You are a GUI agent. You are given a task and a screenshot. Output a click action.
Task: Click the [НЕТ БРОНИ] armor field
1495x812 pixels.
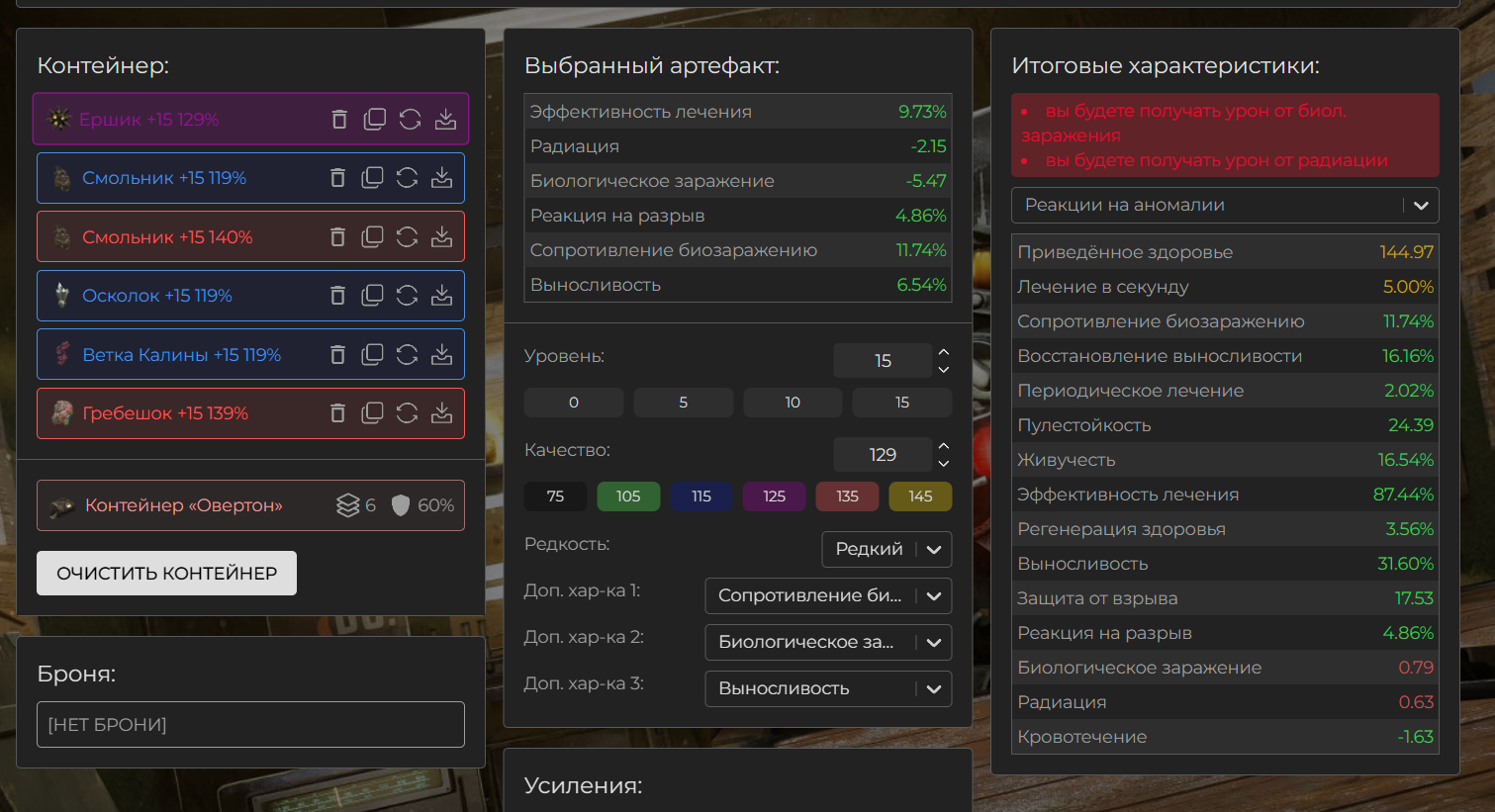coord(250,725)
